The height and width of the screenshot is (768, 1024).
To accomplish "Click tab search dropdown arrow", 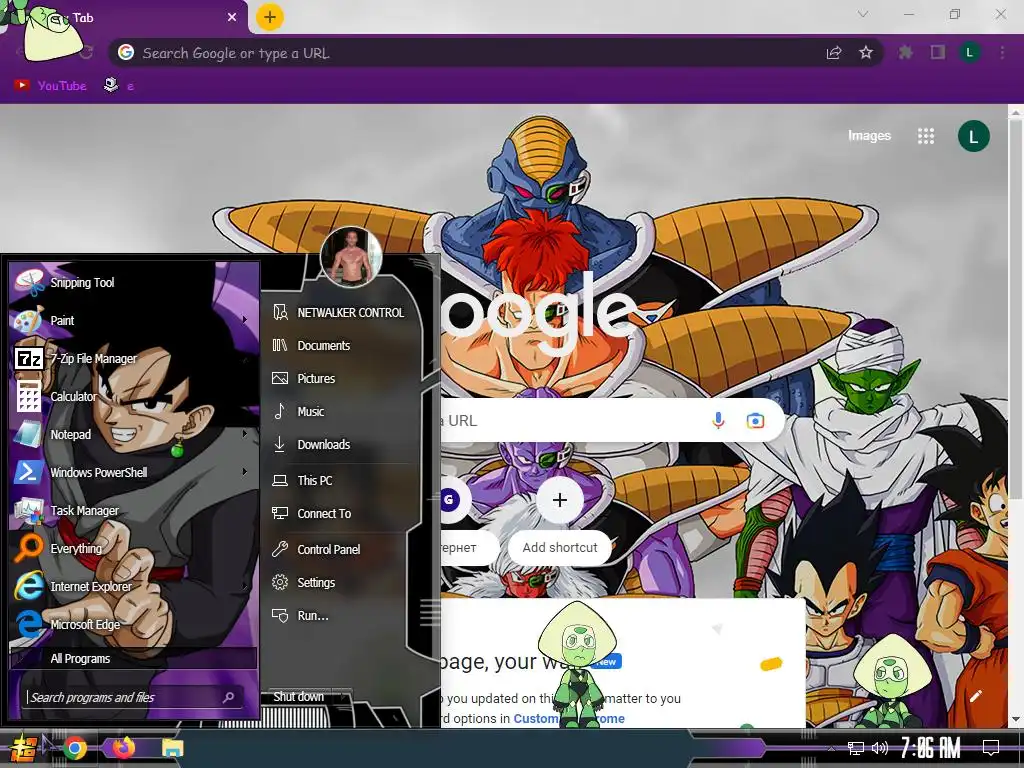I will [x=863, y=14].
